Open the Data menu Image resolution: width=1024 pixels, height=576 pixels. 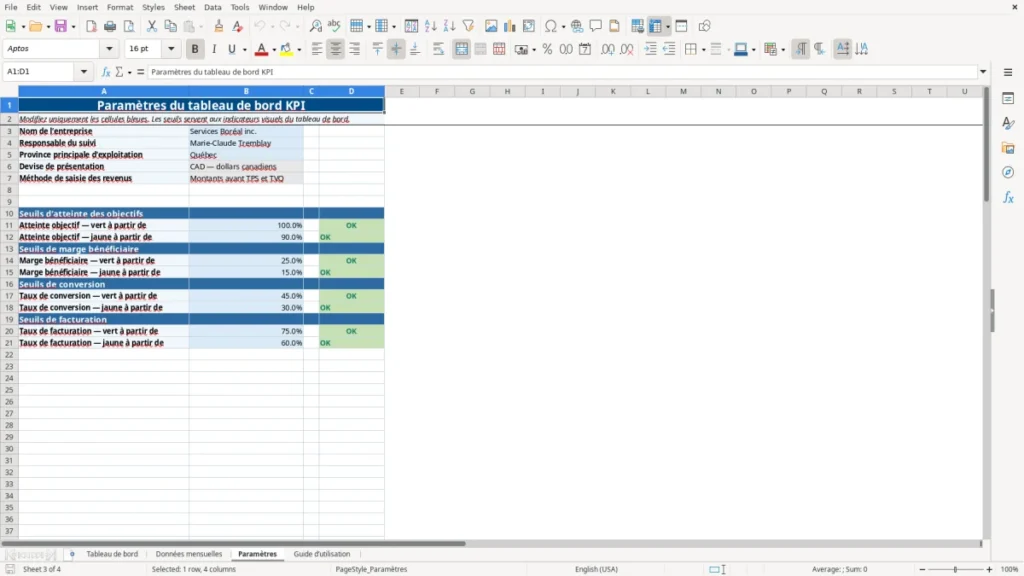(212, 7)
